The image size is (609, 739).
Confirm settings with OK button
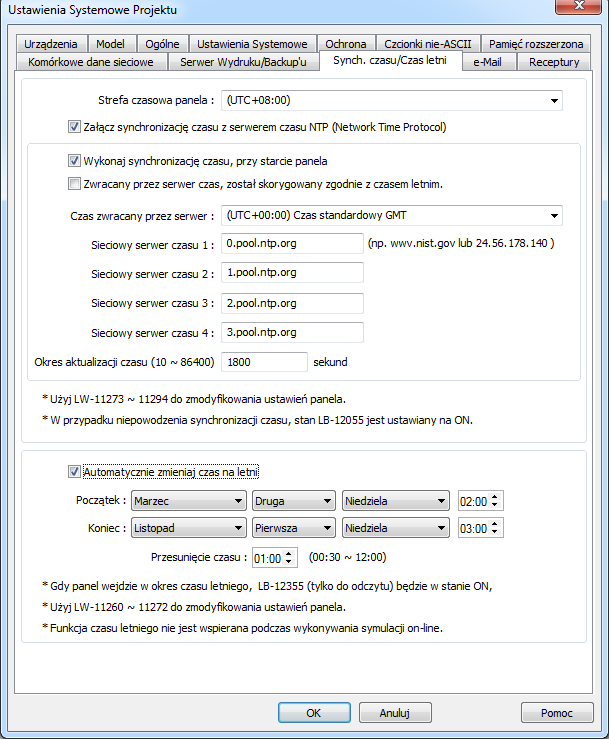click(314, 713)
